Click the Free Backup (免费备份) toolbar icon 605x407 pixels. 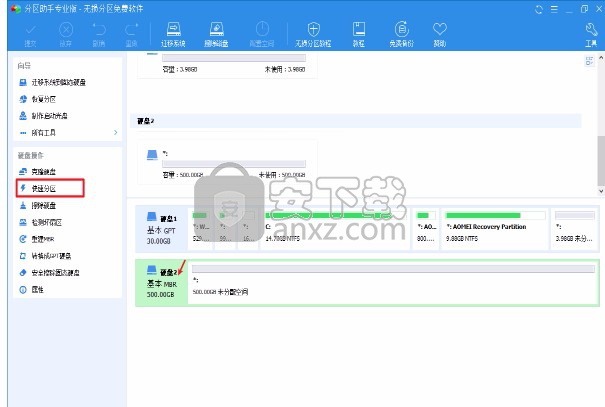401,34
